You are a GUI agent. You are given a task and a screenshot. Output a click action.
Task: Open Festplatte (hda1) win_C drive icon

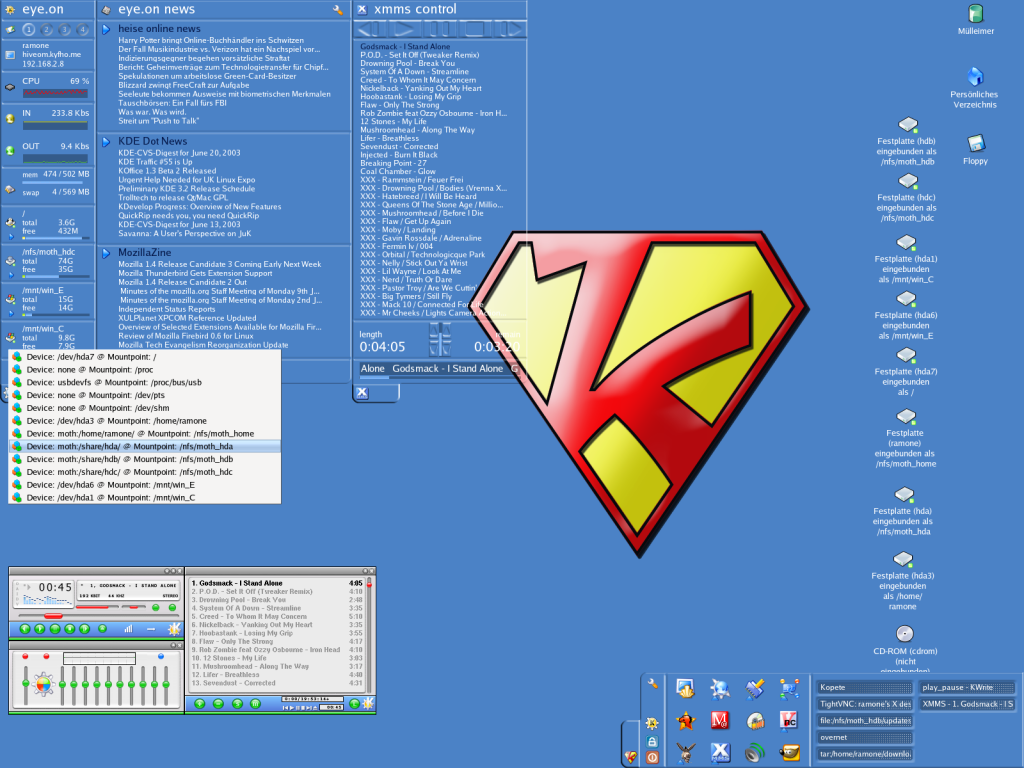coord(906,242)
